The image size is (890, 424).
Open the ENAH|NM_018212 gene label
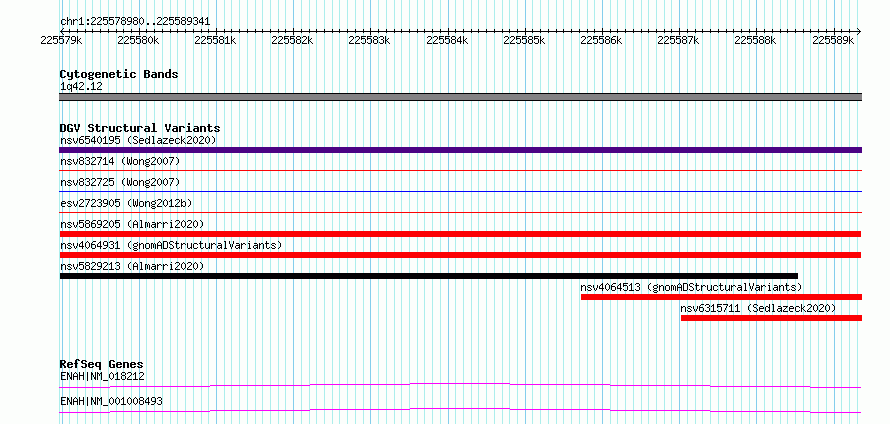(x=102, y=376)
